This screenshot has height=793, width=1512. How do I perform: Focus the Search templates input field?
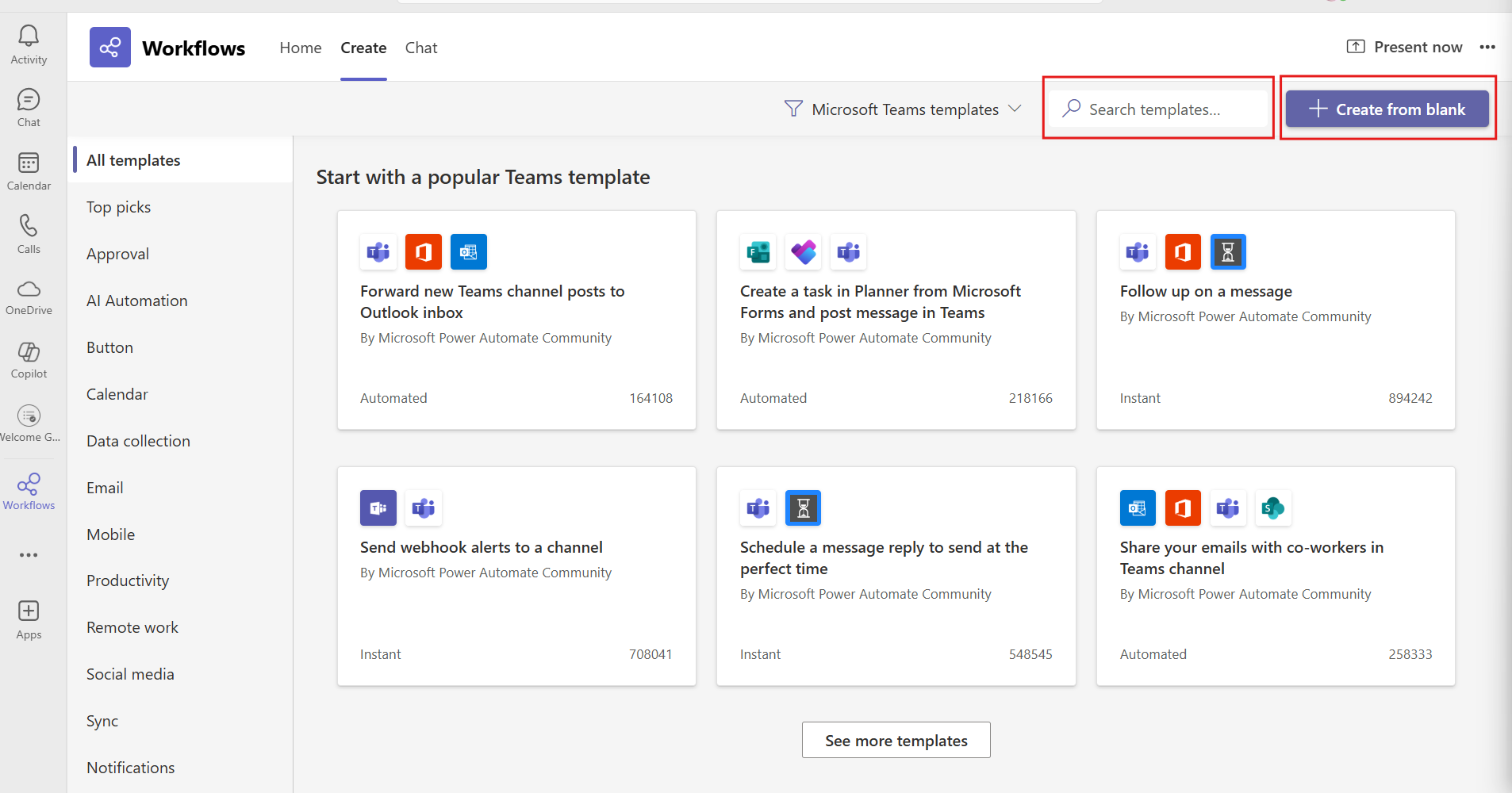(x=1159, y=109)
